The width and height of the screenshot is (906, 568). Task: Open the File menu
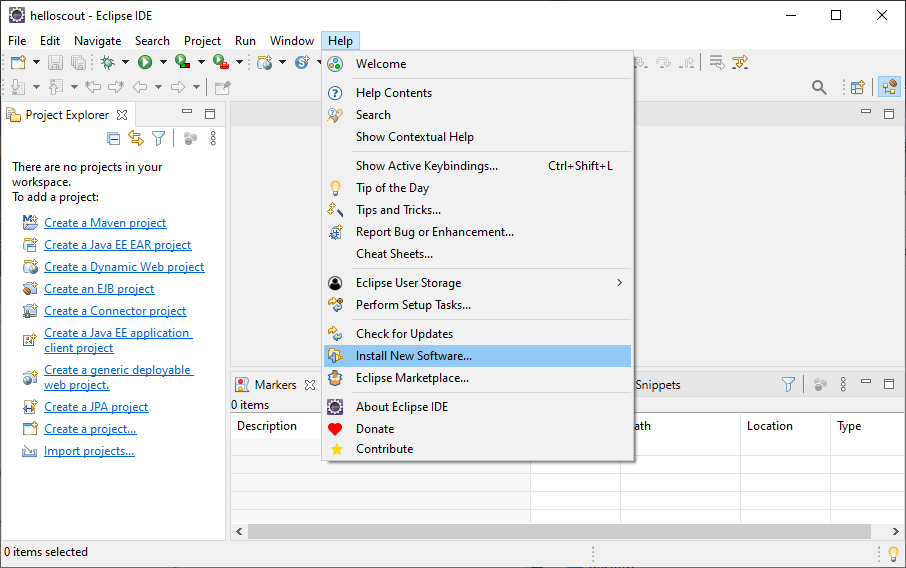pos(17,41)
